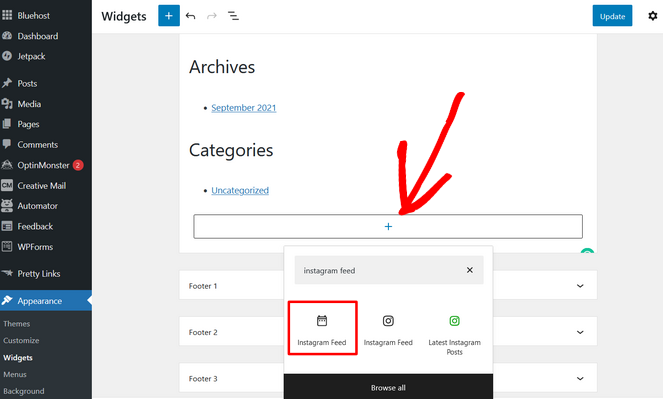
Task: Click the add block plus in widget area
Action: 388,227
